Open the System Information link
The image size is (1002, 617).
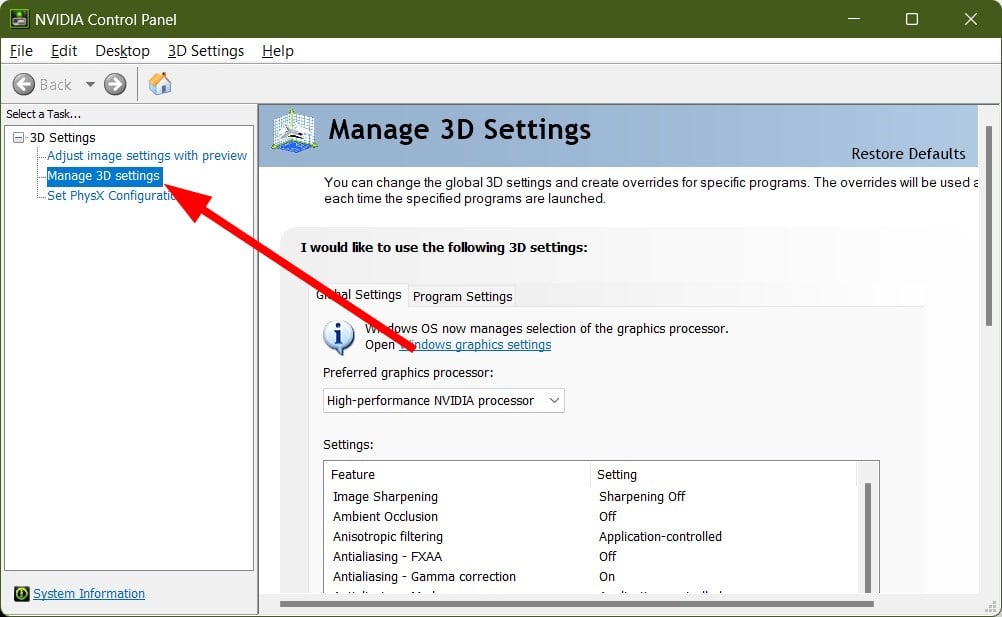[x=89, y=594]
